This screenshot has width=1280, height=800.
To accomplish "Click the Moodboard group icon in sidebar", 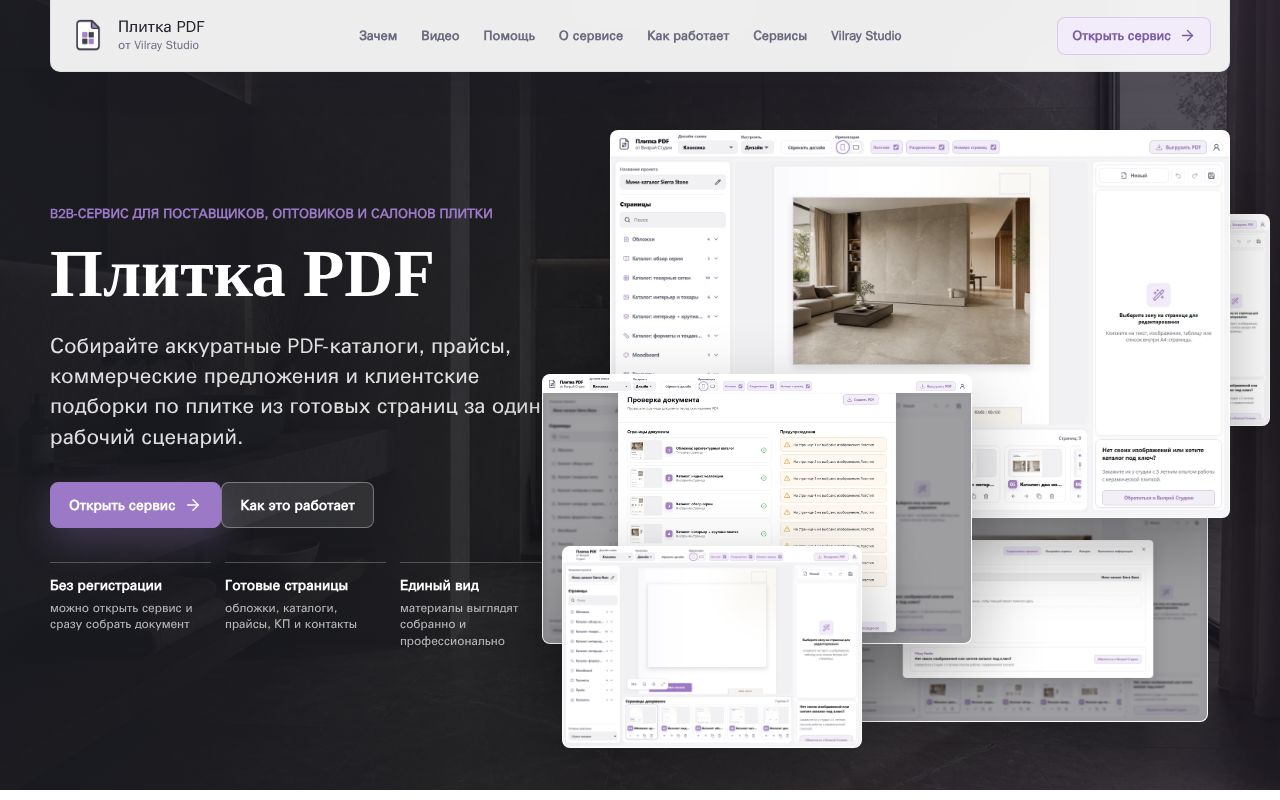I will coord(626,355).
